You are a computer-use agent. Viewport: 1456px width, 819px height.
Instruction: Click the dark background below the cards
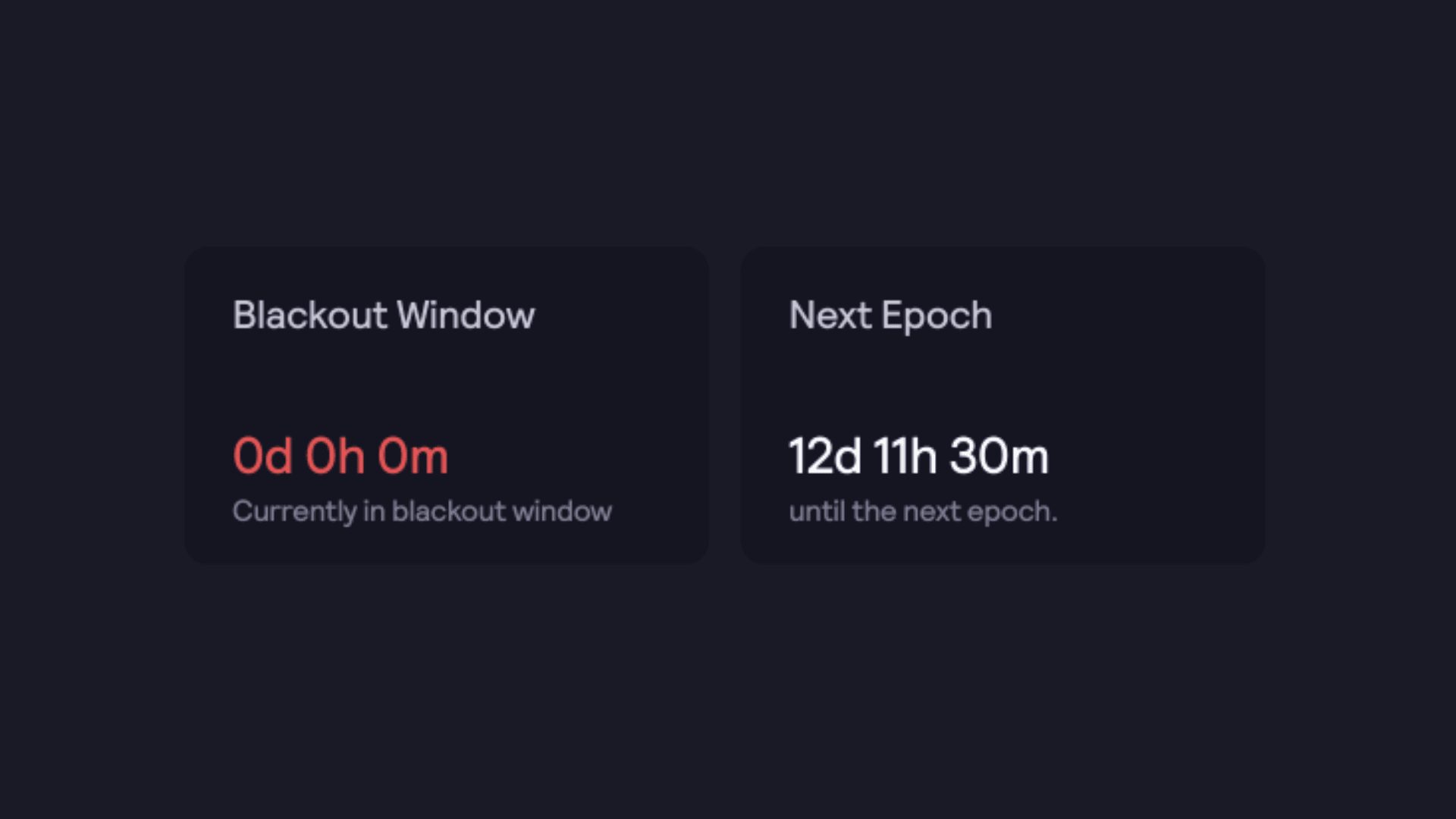click(x=728, y=690)
